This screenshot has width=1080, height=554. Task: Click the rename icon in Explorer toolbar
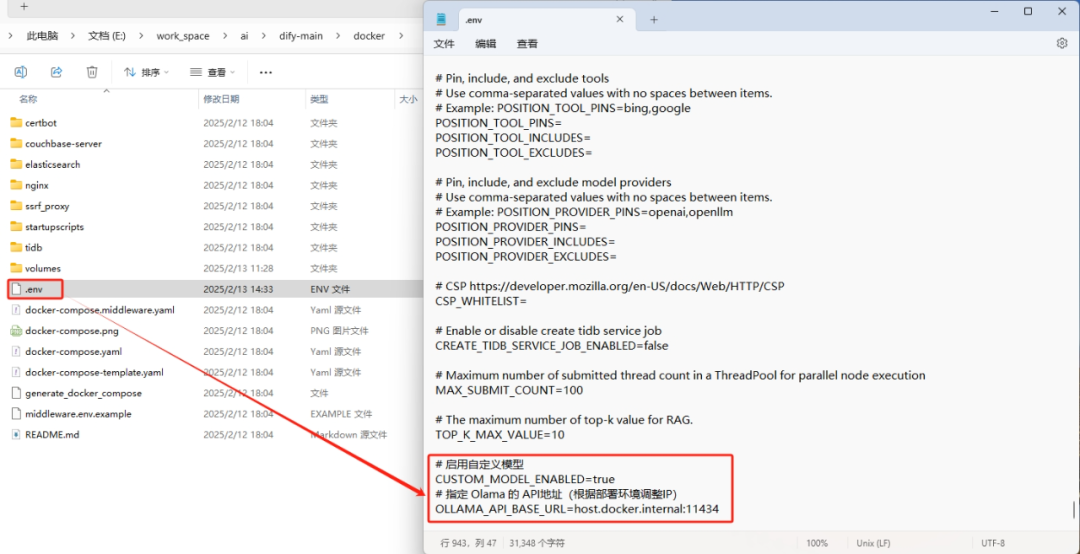click(21, 72)
